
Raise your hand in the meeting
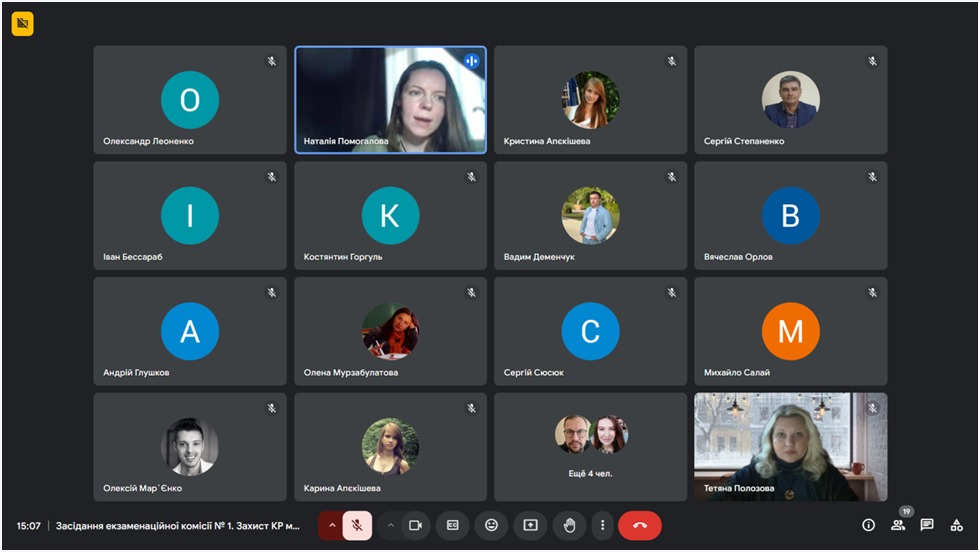point(569,525)
